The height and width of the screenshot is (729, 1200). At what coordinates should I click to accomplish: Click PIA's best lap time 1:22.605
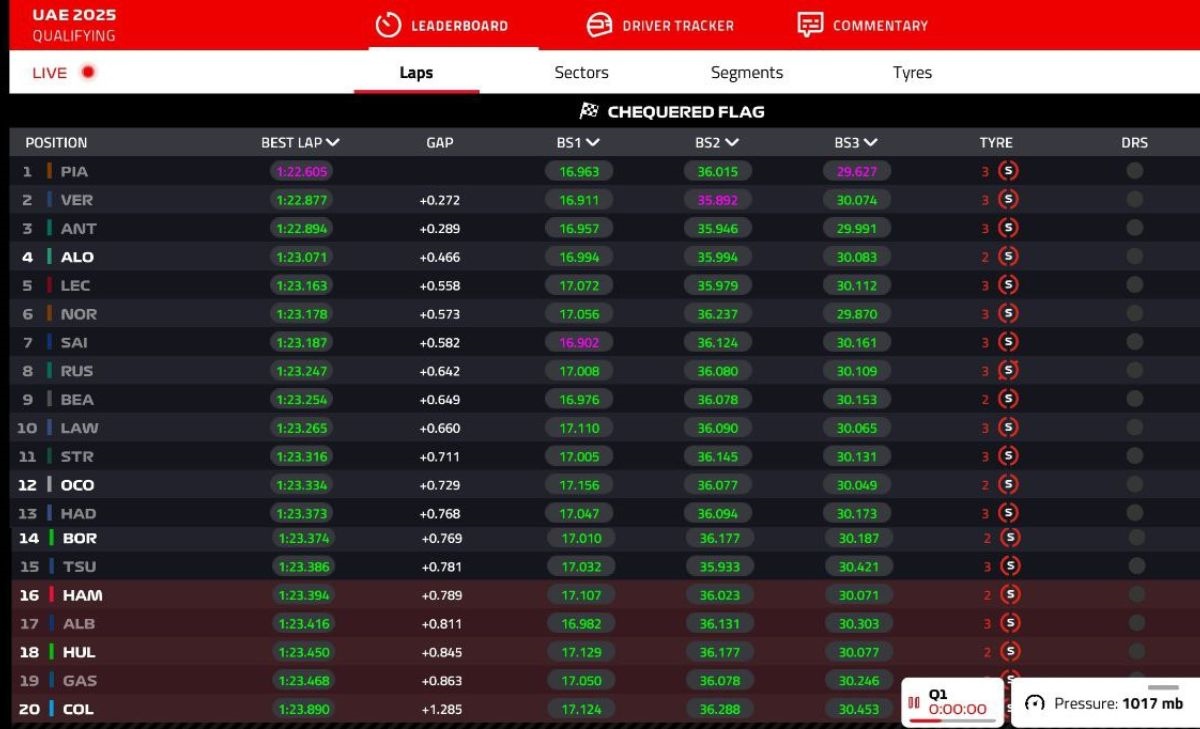point(300,171)
